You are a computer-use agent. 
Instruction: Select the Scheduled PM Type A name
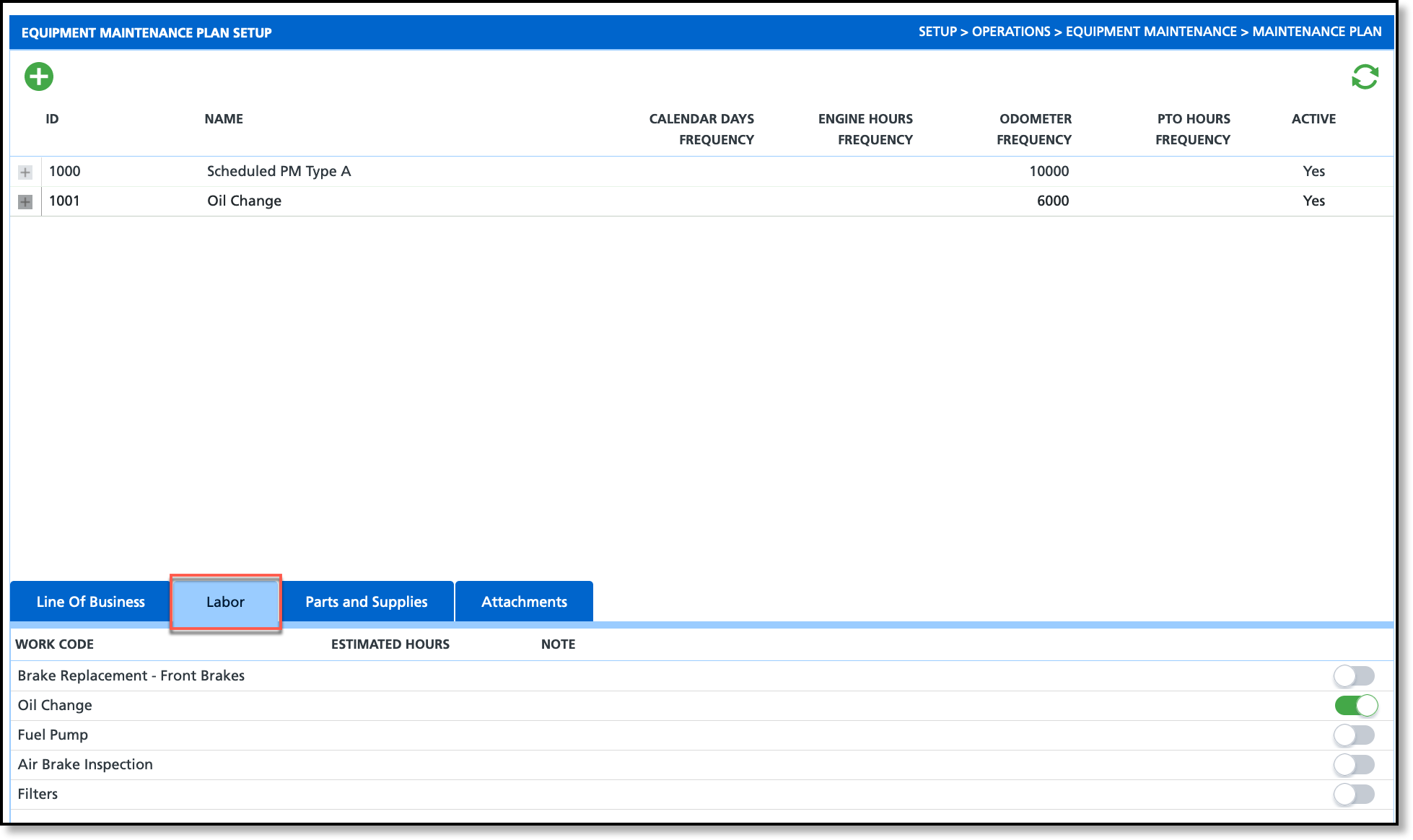[x=279, y=171]
